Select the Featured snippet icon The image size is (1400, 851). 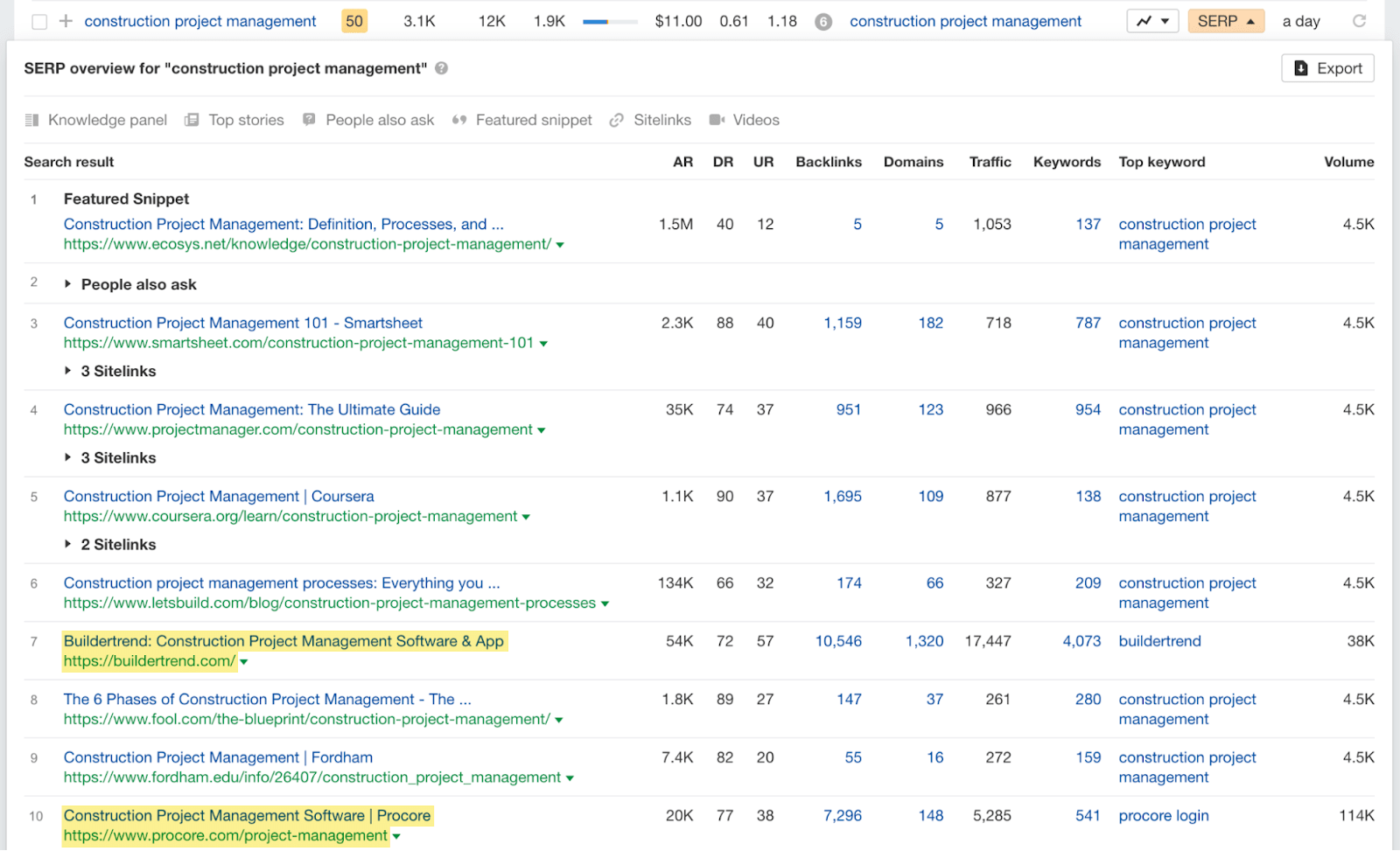point(458,120)
